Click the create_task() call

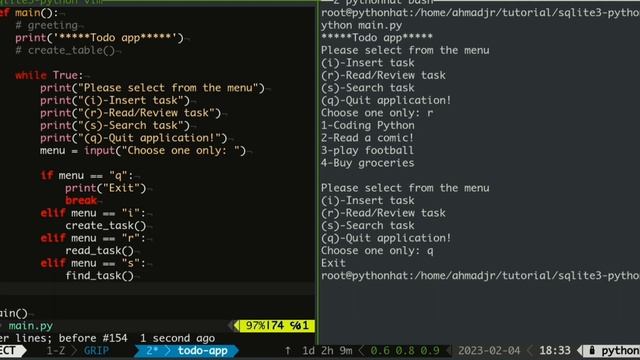pyautogui.click(x=106, y=226)
